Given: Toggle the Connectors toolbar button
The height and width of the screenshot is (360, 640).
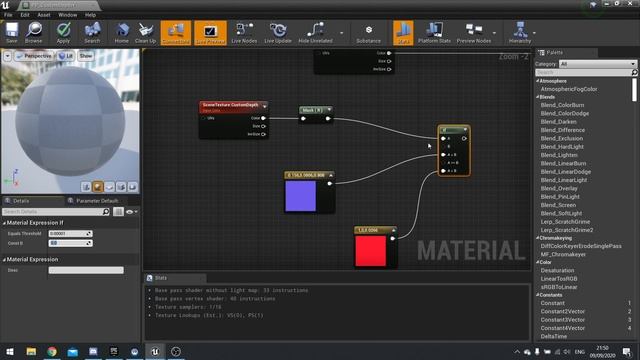Looking at the screenshot, I should coord(176,33).
